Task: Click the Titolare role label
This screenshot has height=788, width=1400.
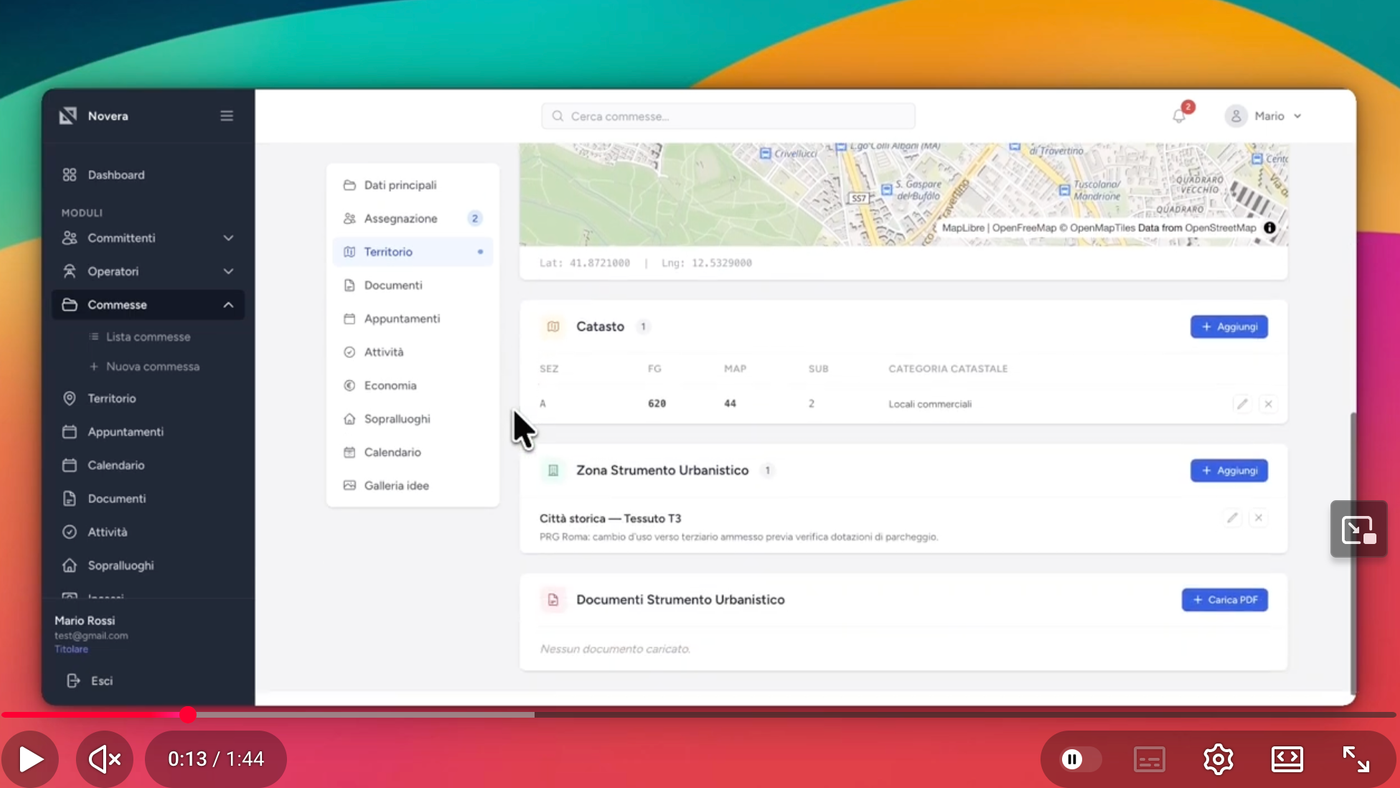Action: pos(71,649)
